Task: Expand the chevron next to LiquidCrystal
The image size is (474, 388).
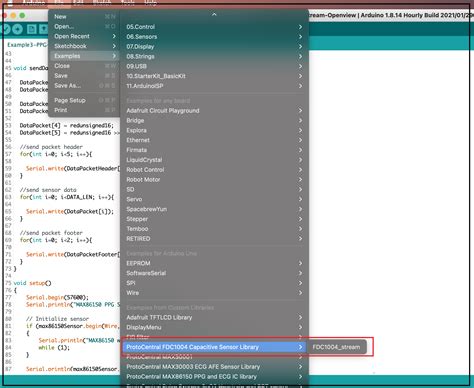Action: click(x=300, y=160)
